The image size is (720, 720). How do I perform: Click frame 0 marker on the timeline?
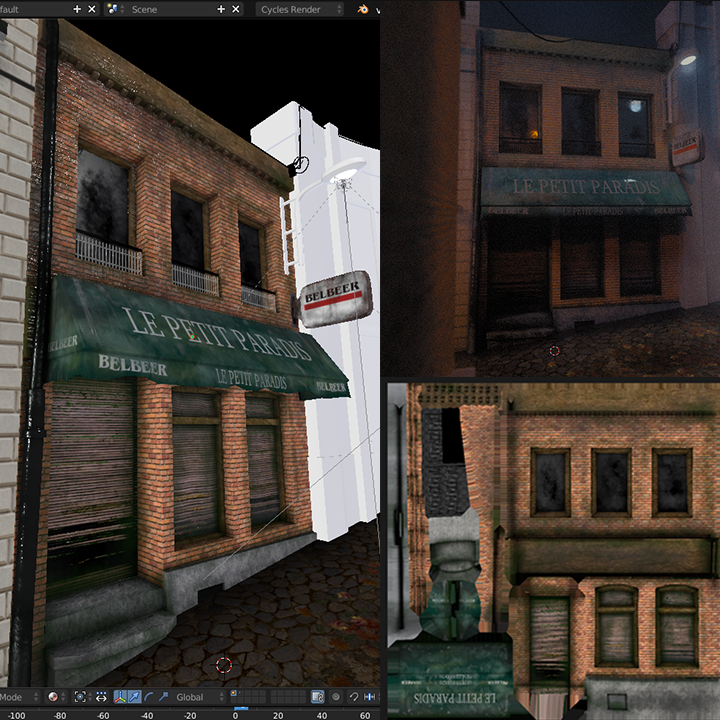(x=236, y=715)
